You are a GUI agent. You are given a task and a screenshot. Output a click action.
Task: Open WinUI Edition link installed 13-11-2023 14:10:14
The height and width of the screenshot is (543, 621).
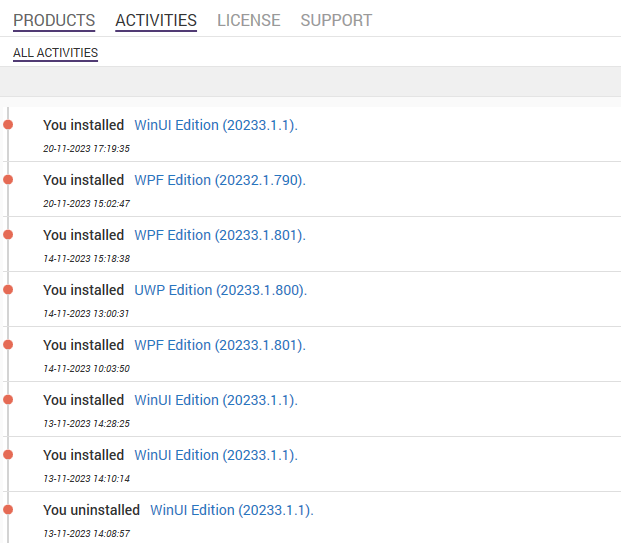pos(216,455)
